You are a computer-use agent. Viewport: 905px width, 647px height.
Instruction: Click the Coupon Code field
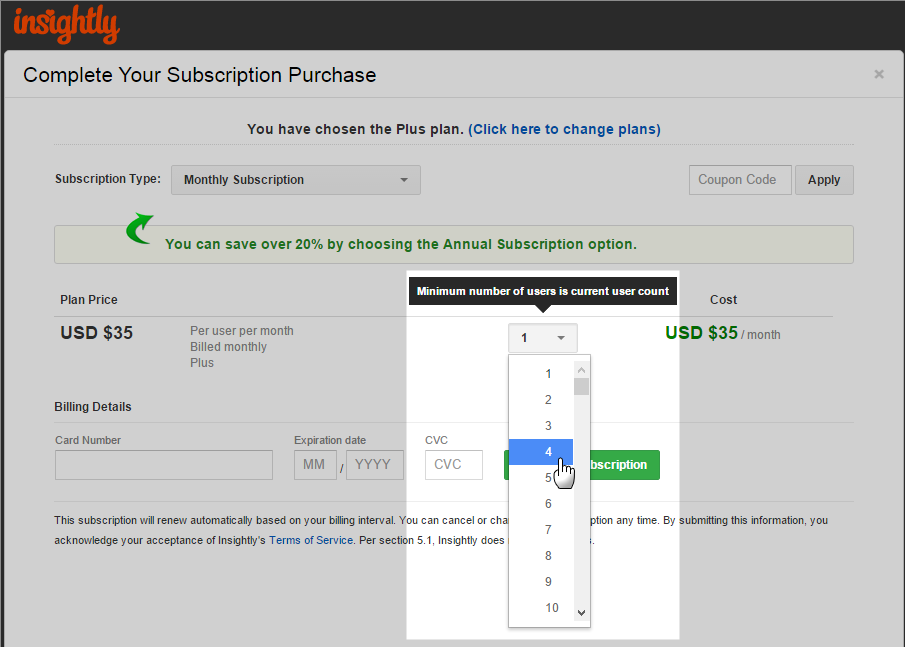(x=740, y=180)
